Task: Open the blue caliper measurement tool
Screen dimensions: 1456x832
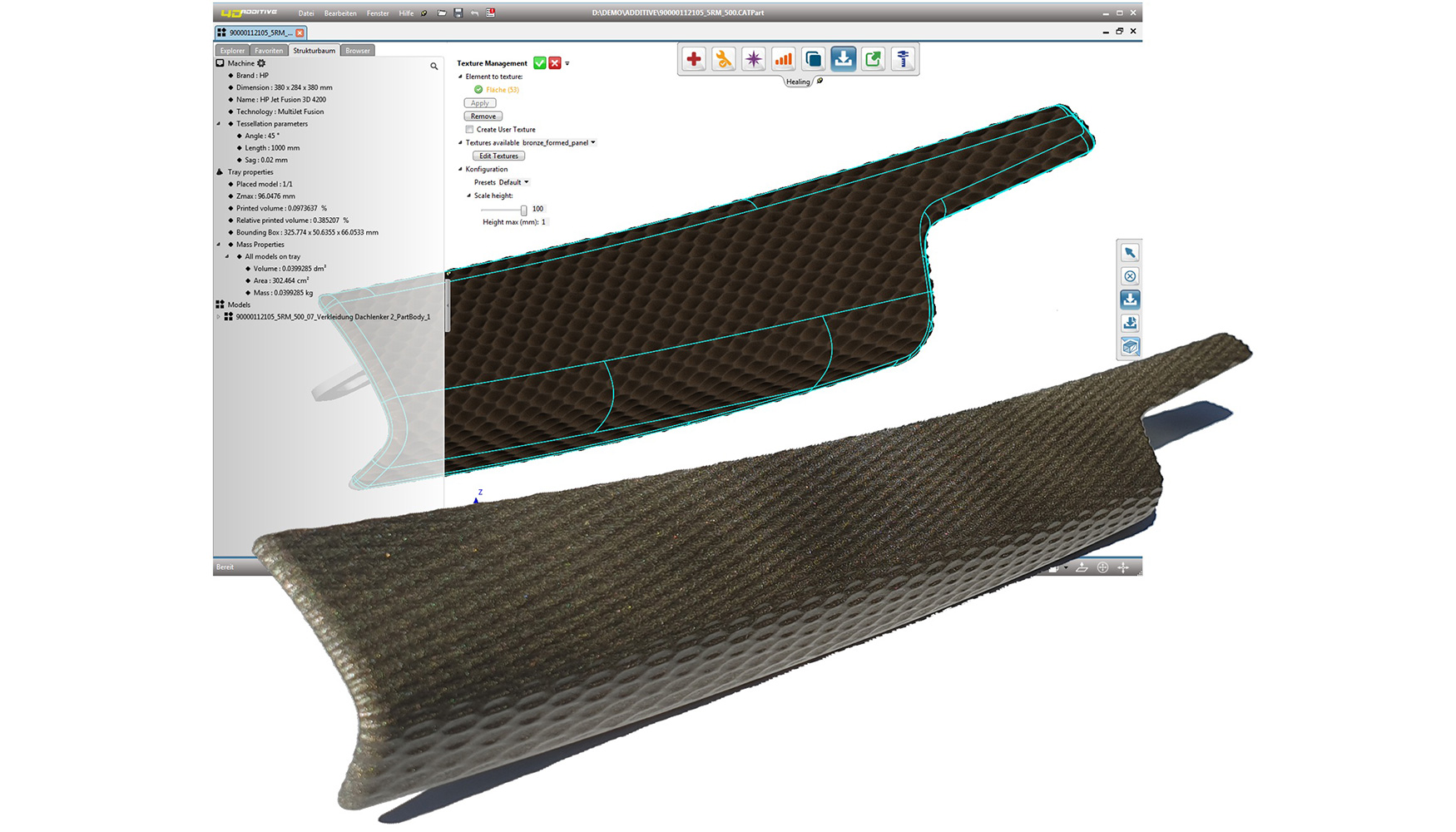Action: [903, 59]
